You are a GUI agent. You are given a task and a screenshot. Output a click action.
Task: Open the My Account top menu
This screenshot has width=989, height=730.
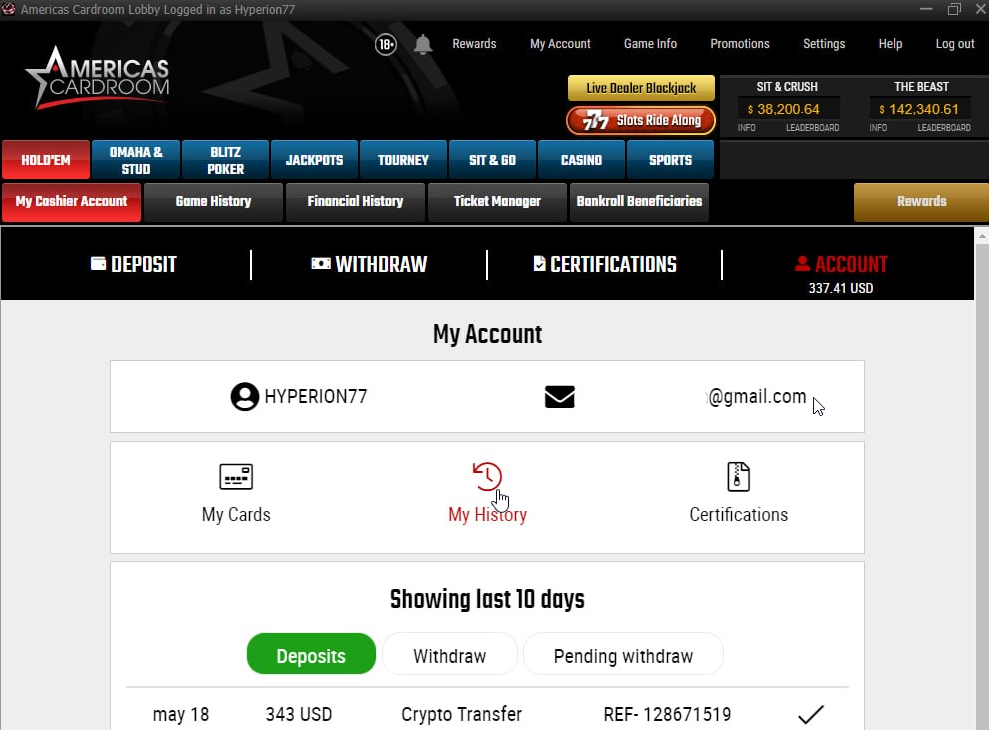[560, 44]
